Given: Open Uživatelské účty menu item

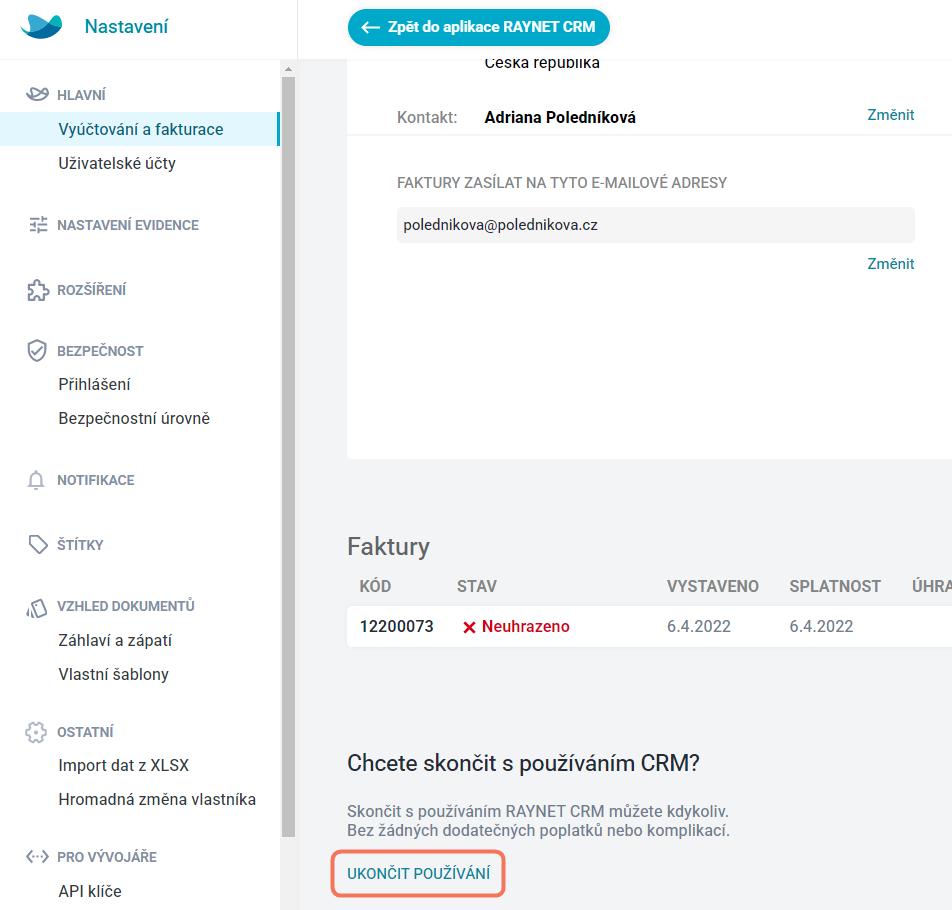Looking at the screenshot, I should (x=117, y=163).
